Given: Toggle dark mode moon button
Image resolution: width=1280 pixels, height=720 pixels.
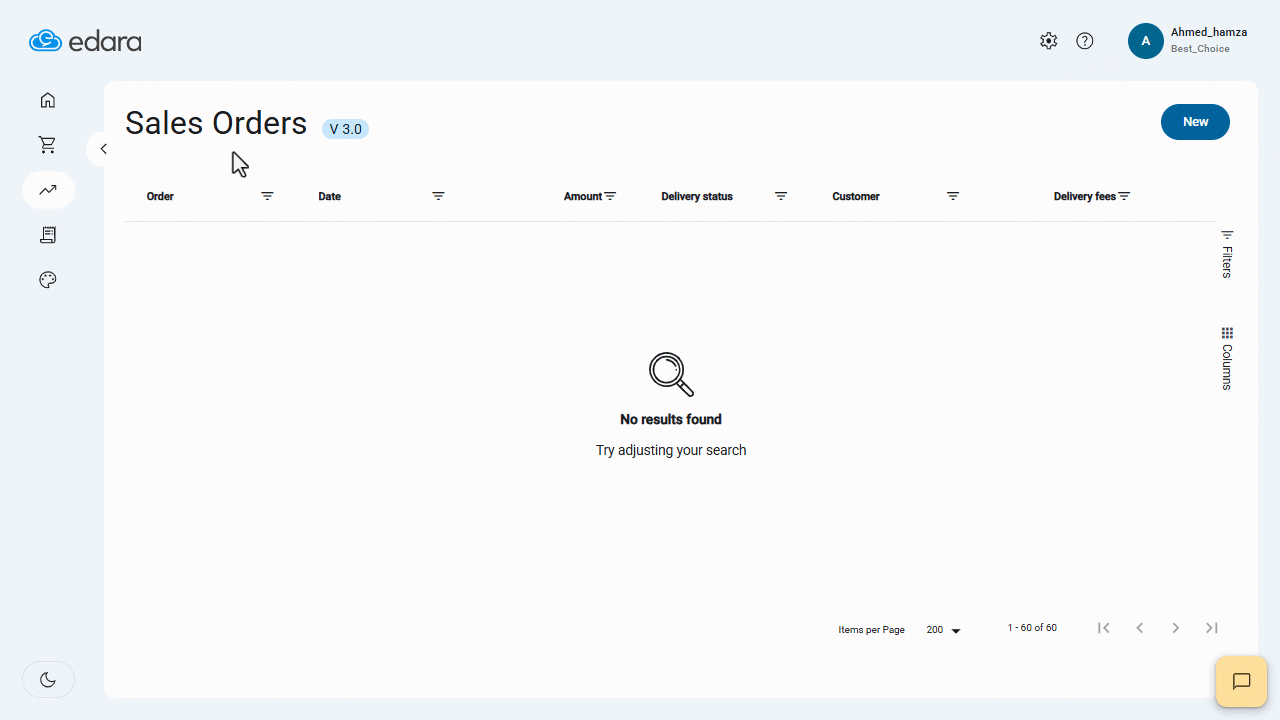Looking at the screenshot, I should tap(48, 680).
